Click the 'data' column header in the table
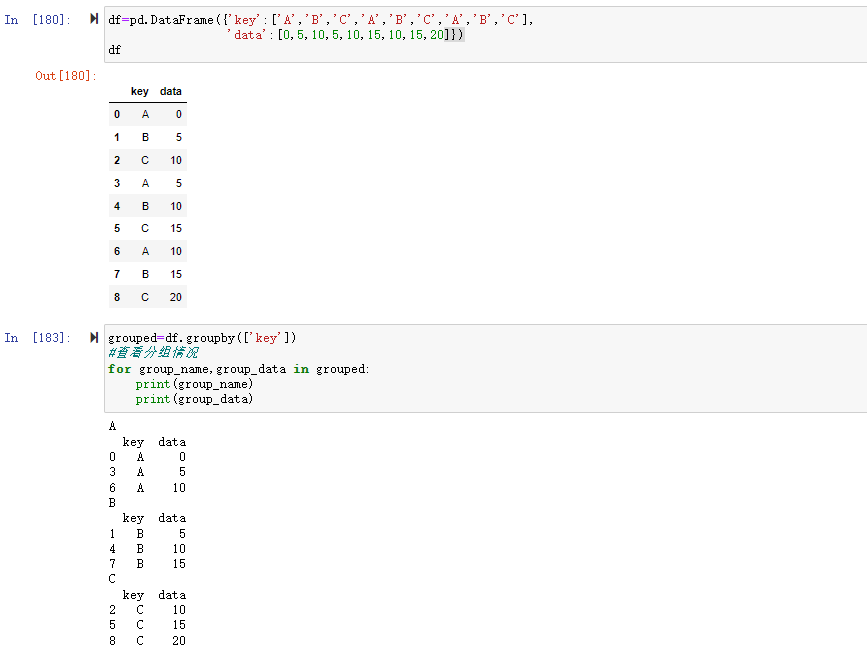The image size is (867, 649). (171, 91)
